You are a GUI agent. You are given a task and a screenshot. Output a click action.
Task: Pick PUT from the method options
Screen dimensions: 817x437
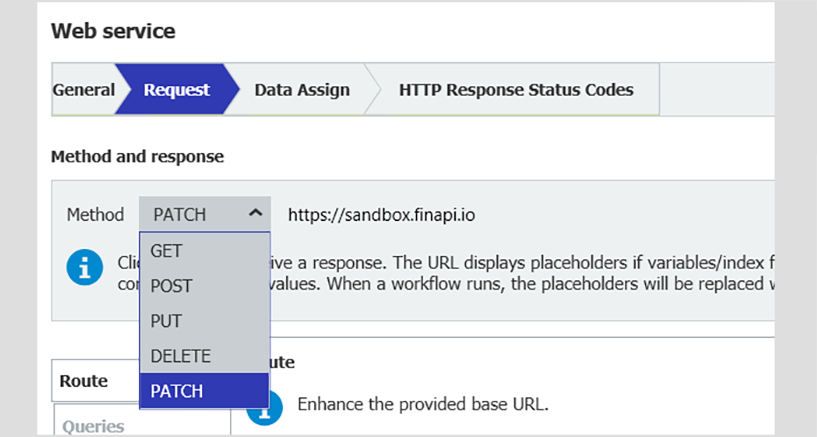coord(165,321)
